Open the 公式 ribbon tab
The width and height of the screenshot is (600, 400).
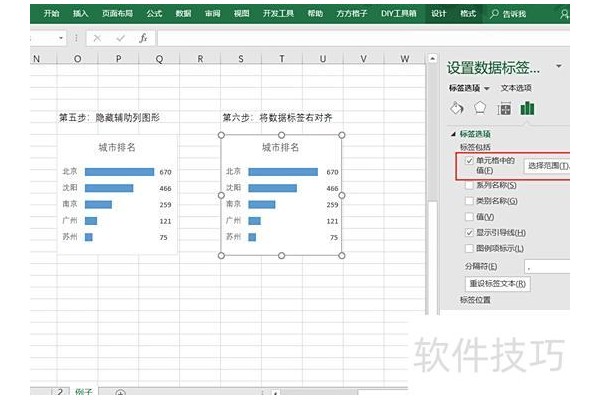pos(154,14)
